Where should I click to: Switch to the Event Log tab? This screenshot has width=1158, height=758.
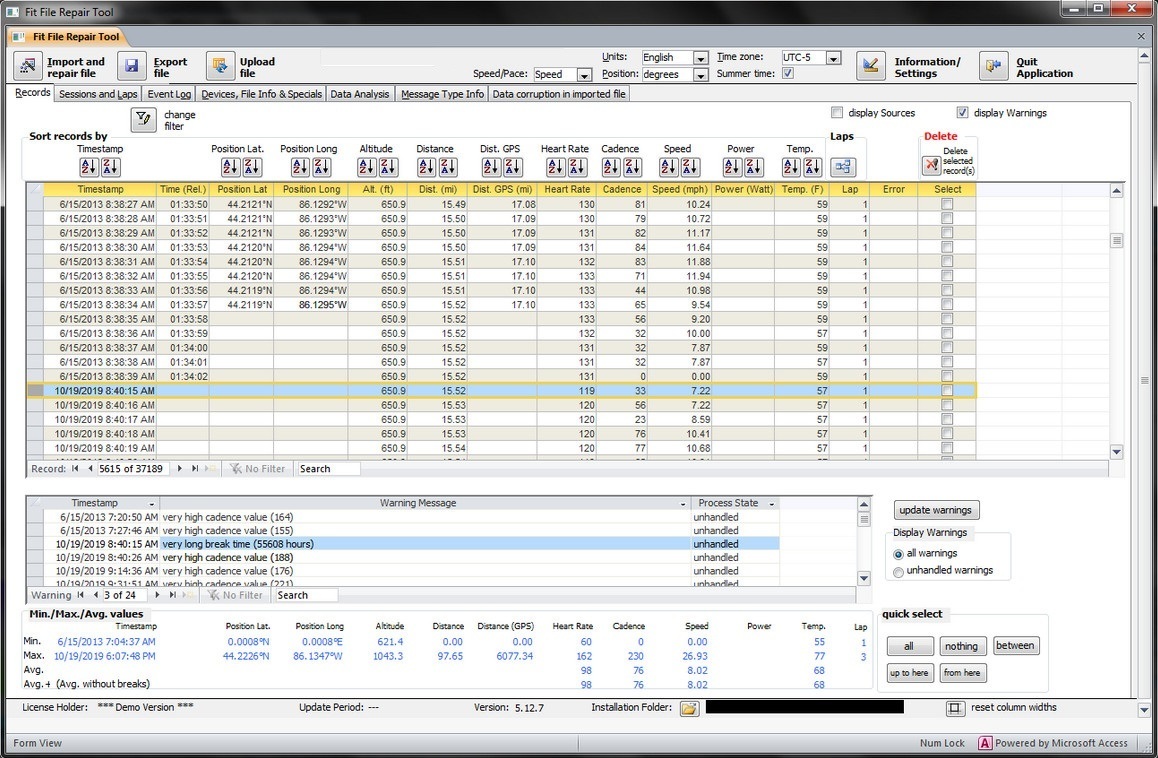pyautogui.click(x=169, y=94)
